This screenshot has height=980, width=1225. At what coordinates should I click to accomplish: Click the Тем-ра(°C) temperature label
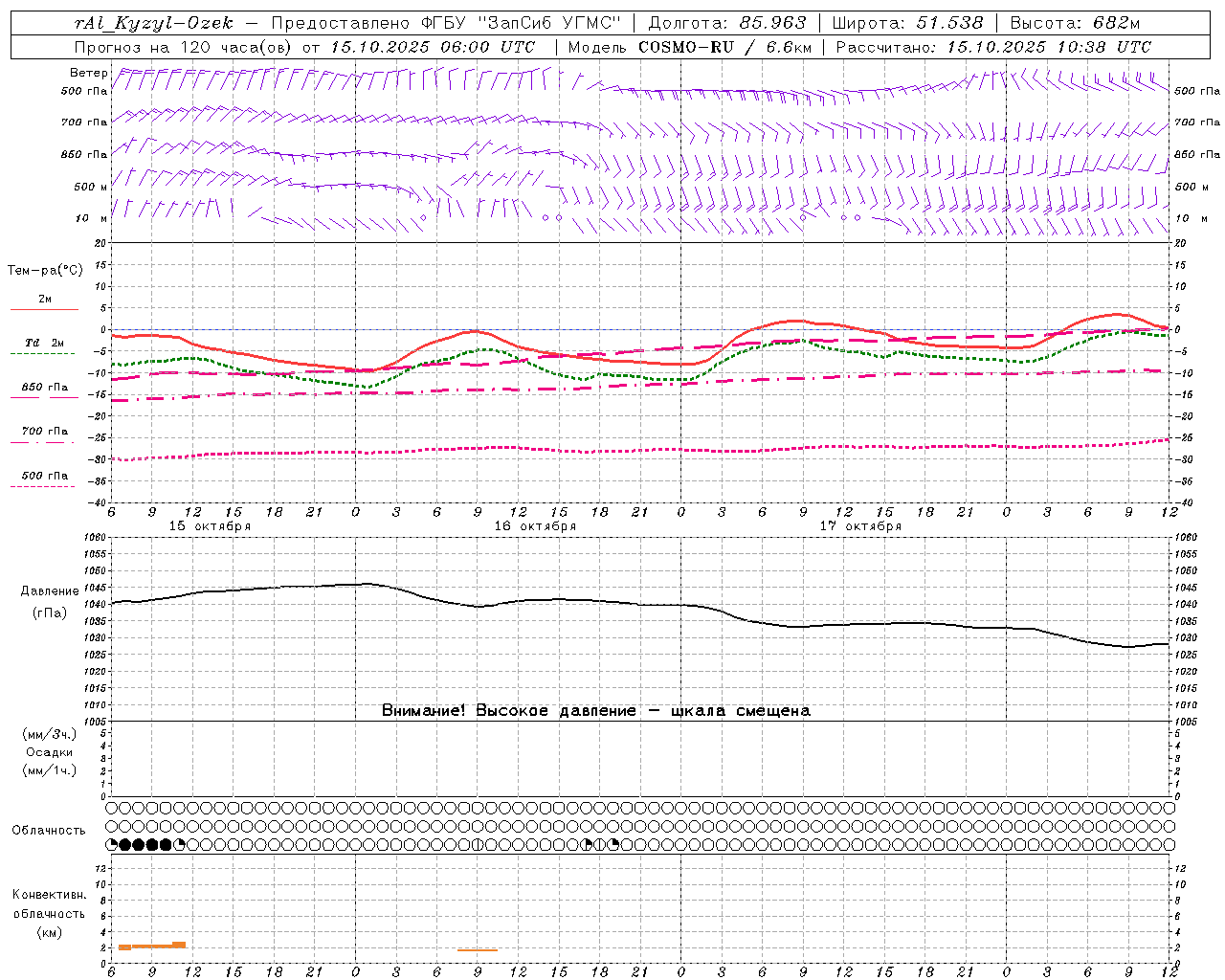click(x=45, y=271)
